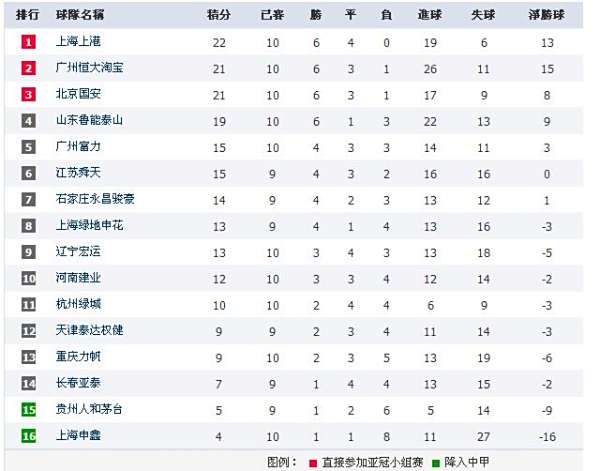Click the green legend swatch 降入中甲

point(435,463)
